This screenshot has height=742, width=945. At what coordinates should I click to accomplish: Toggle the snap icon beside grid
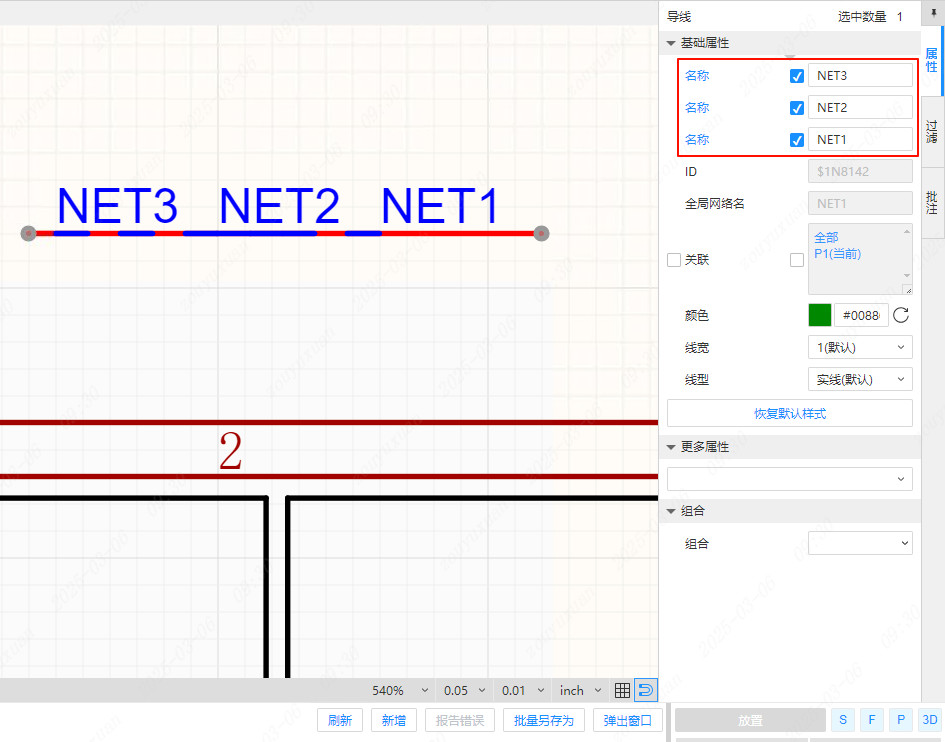point(646,690)
